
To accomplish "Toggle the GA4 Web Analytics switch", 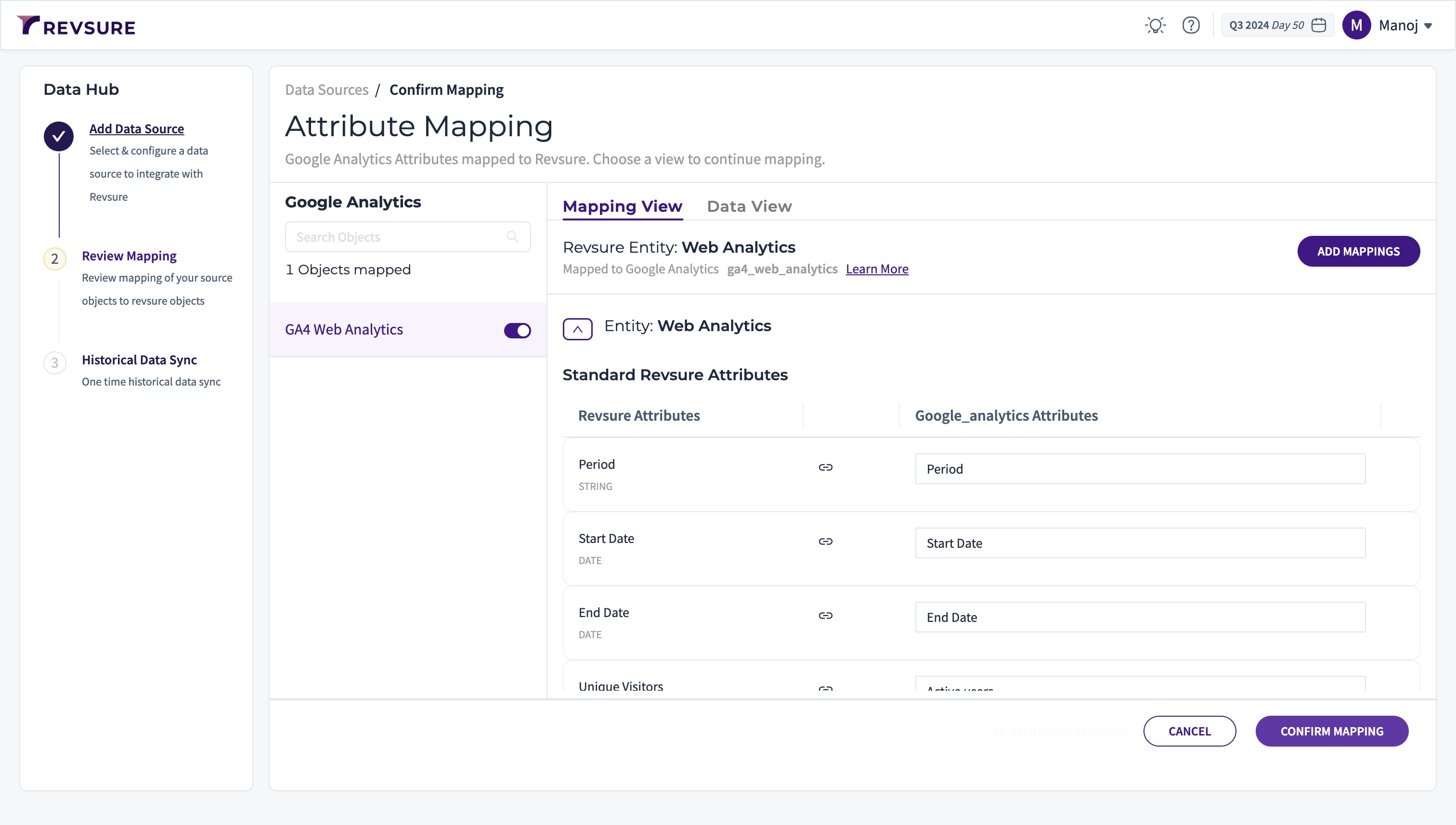I will [517, 330].
